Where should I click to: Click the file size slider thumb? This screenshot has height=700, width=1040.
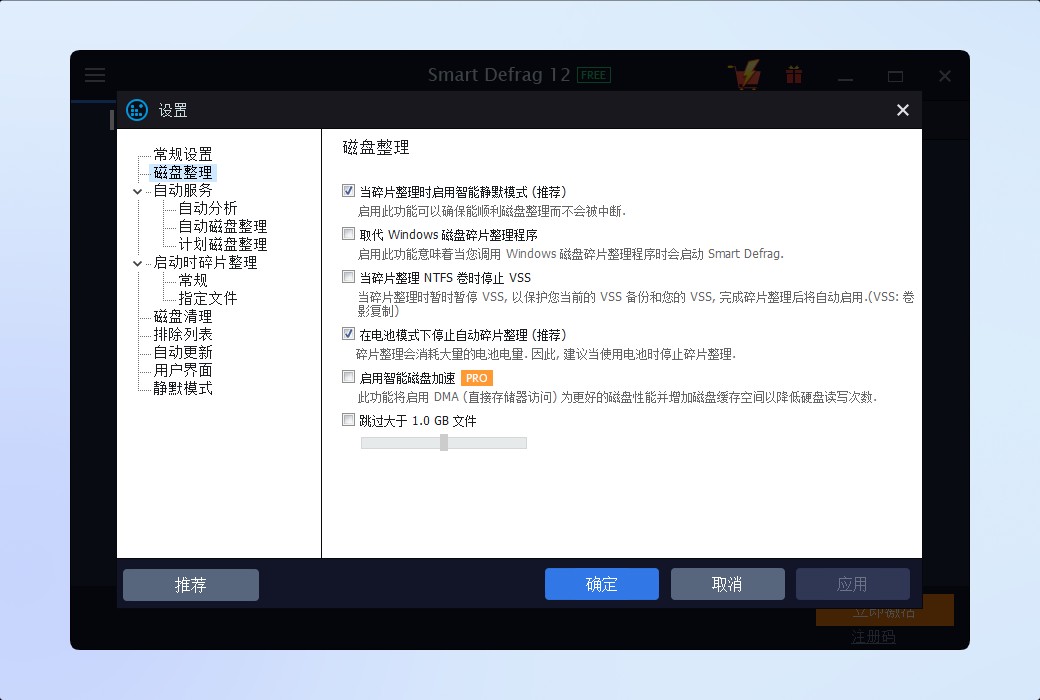coord(444,443)
